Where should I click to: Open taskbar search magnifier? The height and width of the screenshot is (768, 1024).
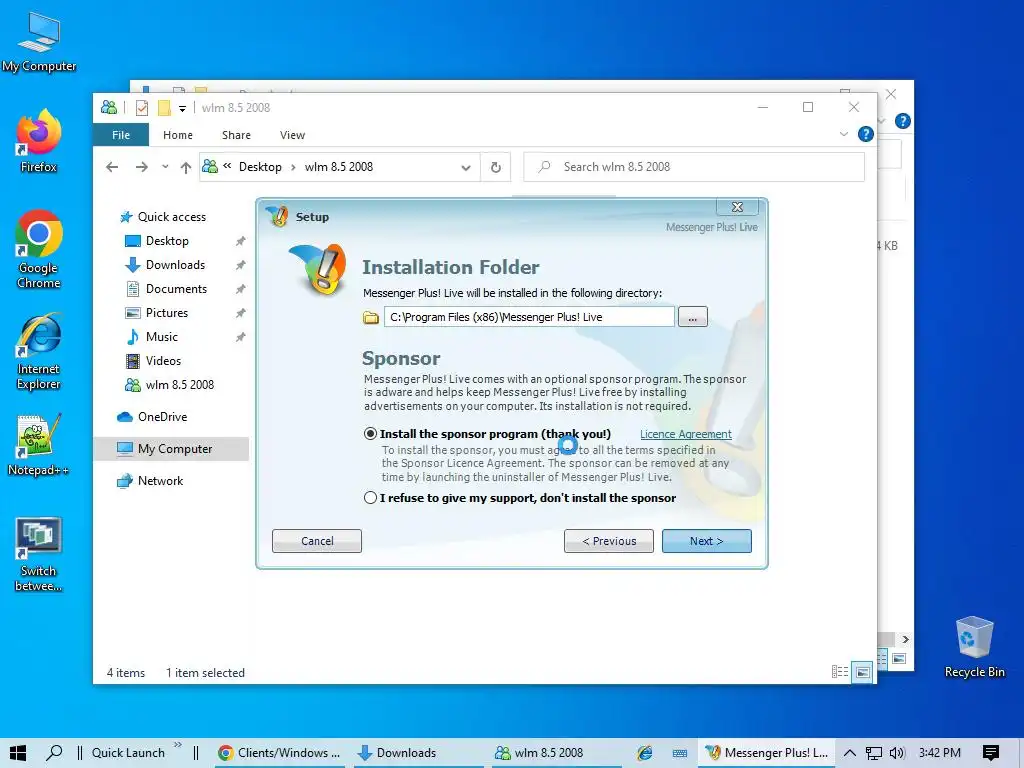pos(54,752)
